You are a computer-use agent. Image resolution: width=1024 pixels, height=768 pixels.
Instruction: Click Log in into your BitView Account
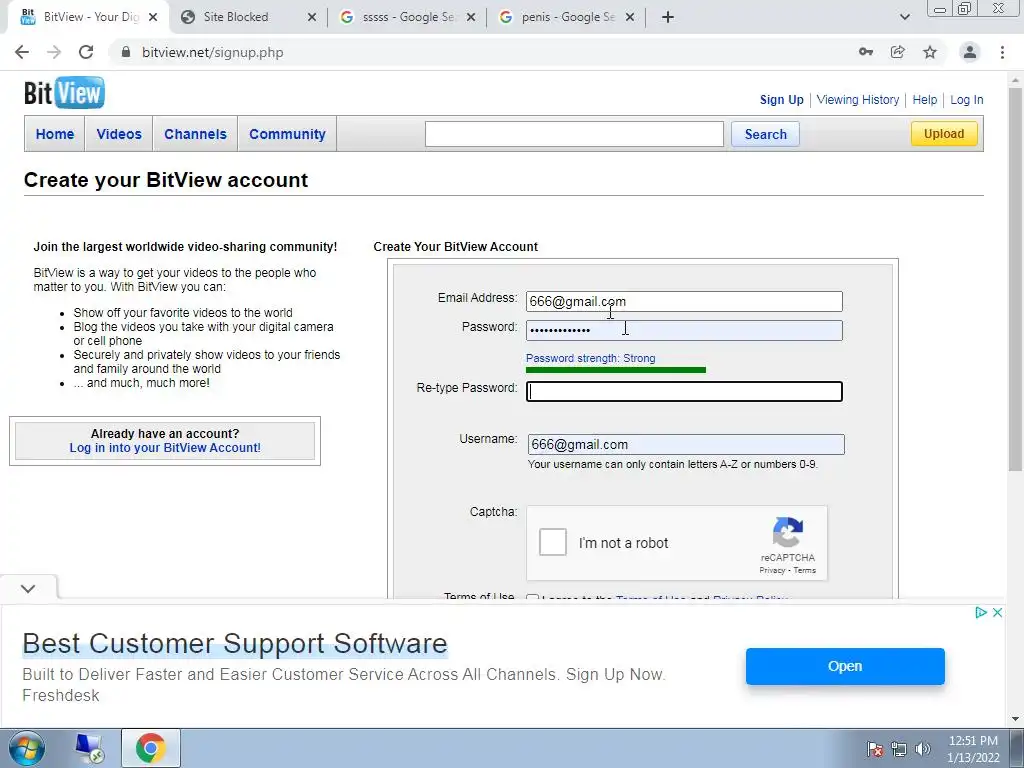(165, 448)
